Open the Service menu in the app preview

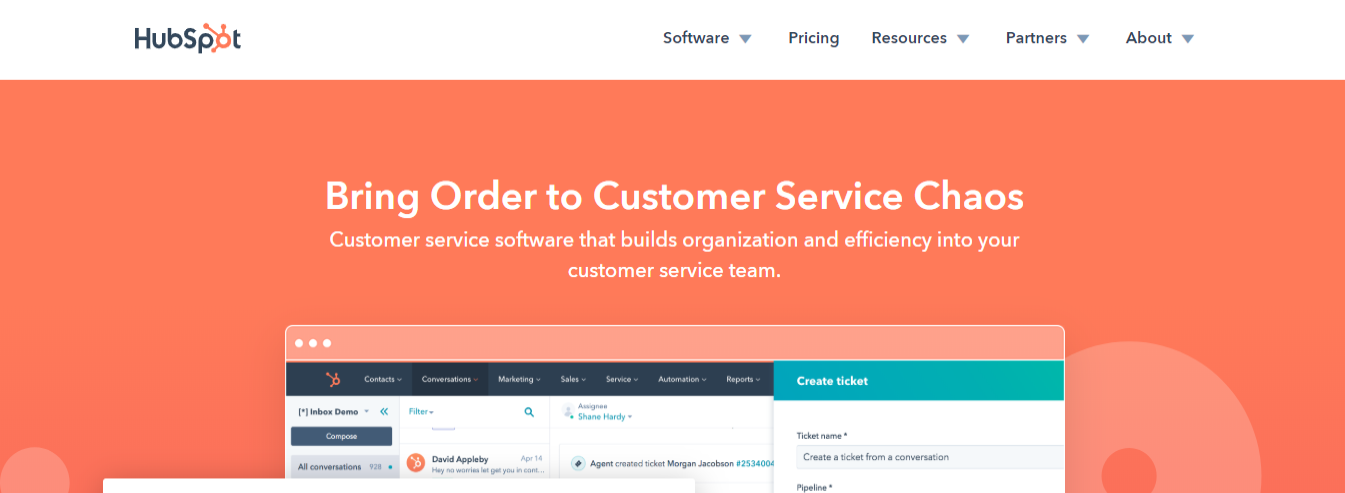(622, 379)
